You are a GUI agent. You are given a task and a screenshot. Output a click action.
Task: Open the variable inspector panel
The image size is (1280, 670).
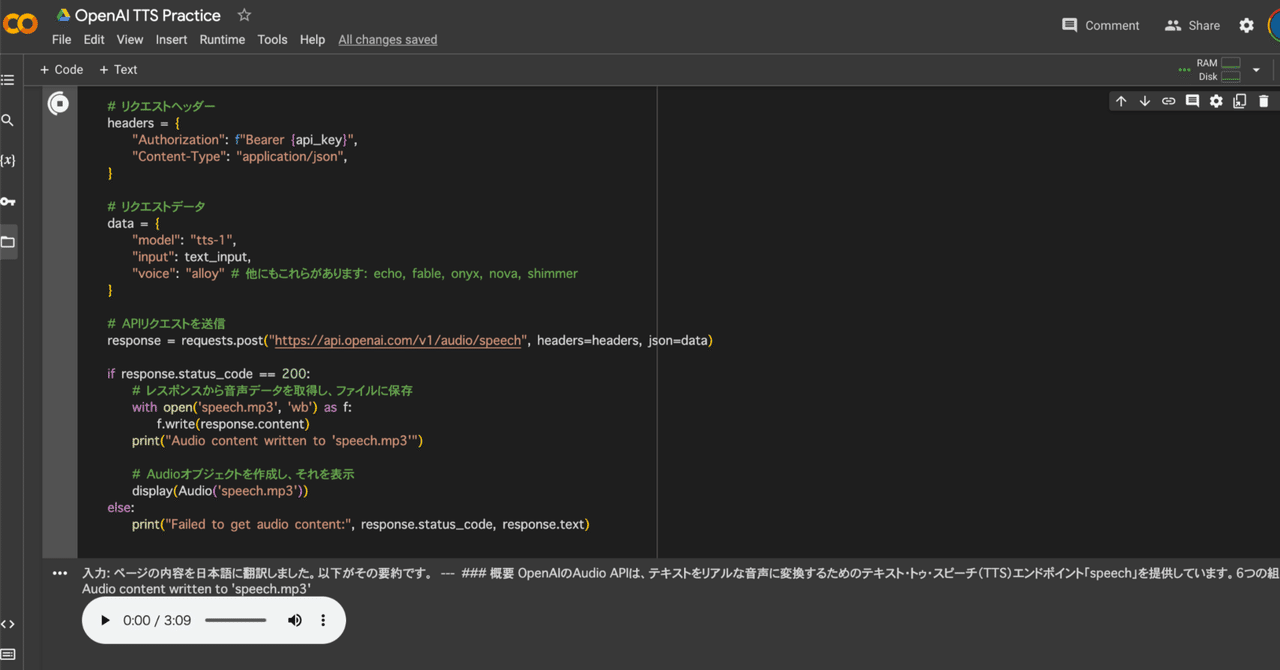(8, 160)
